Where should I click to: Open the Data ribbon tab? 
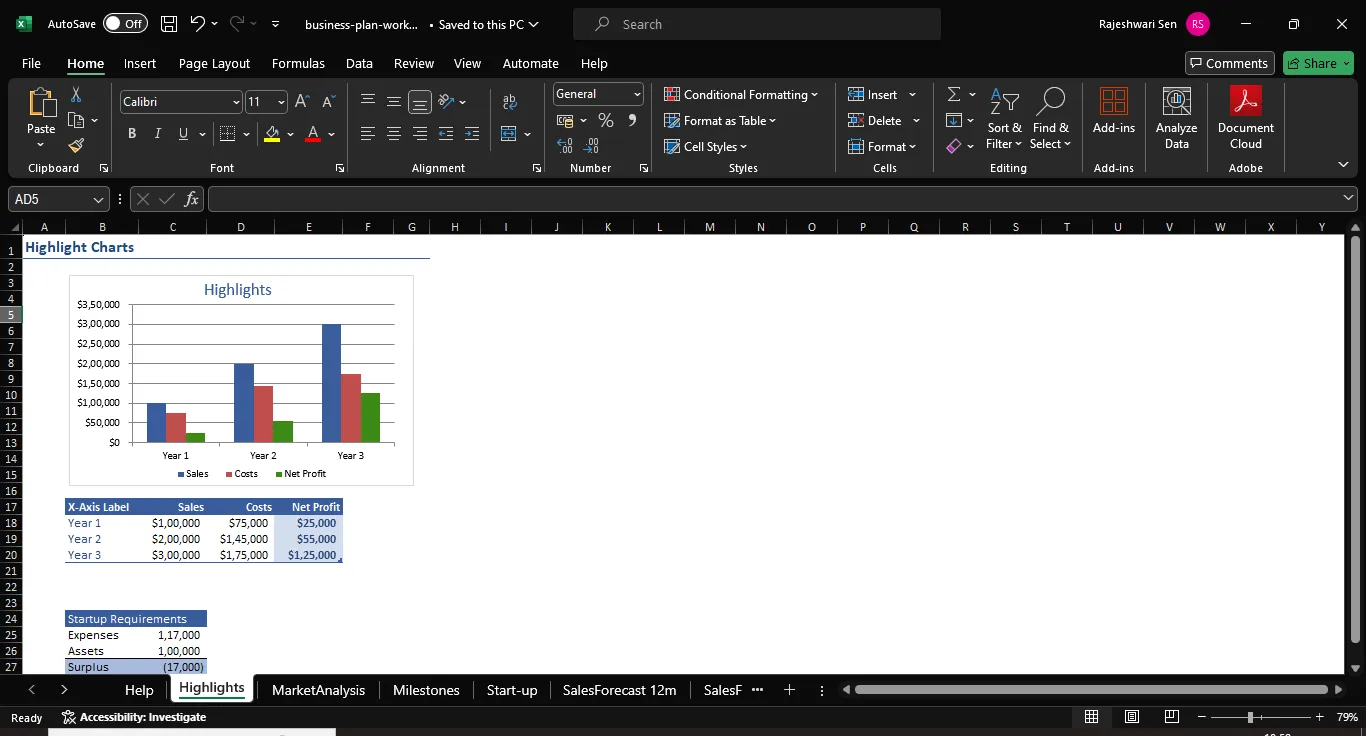tap(359, 63)
